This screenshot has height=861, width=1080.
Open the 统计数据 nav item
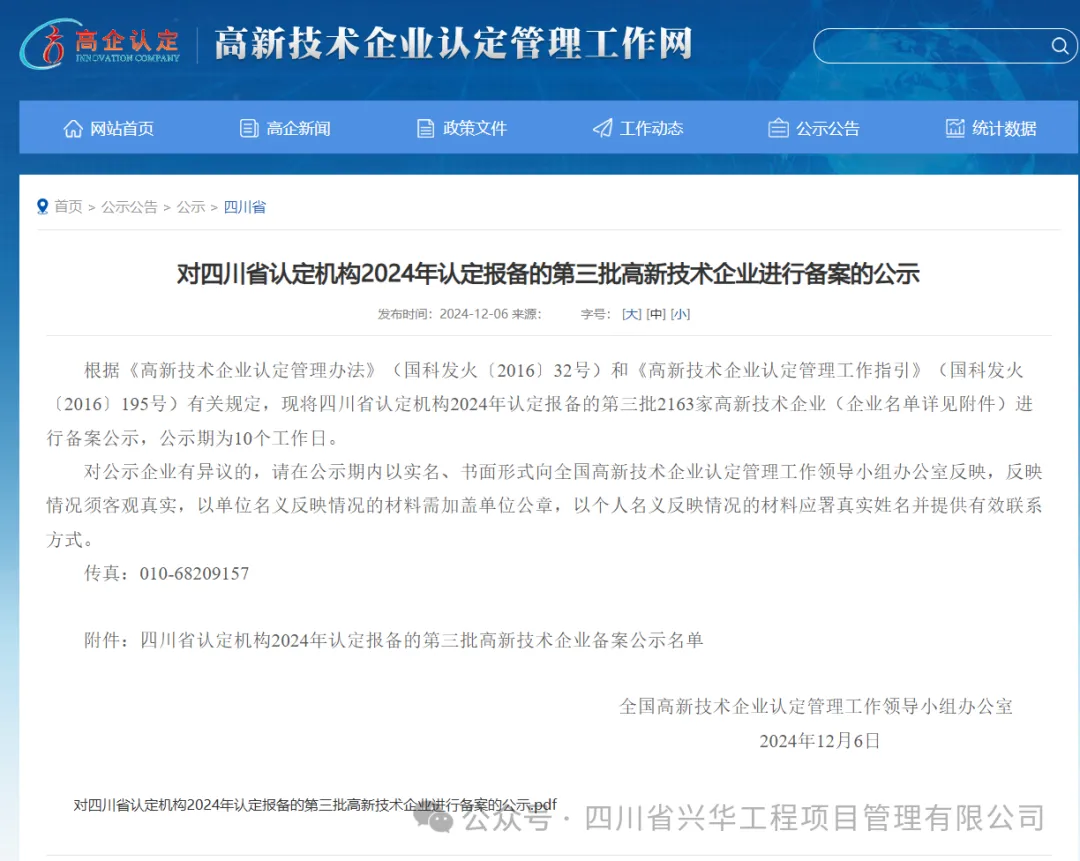(1004, 128)
